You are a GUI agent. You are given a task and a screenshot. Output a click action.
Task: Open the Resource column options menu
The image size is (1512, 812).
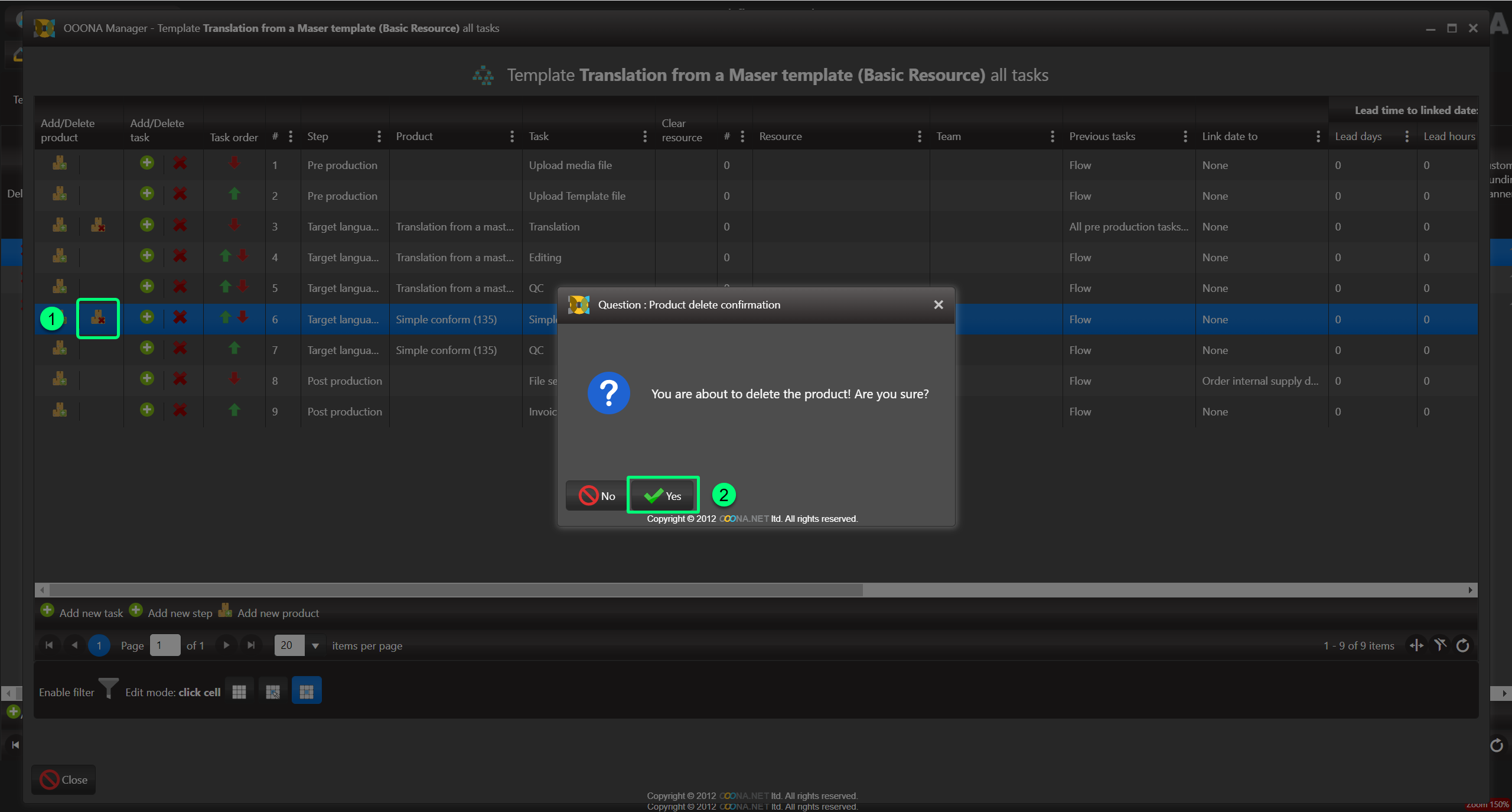[919, 137]
